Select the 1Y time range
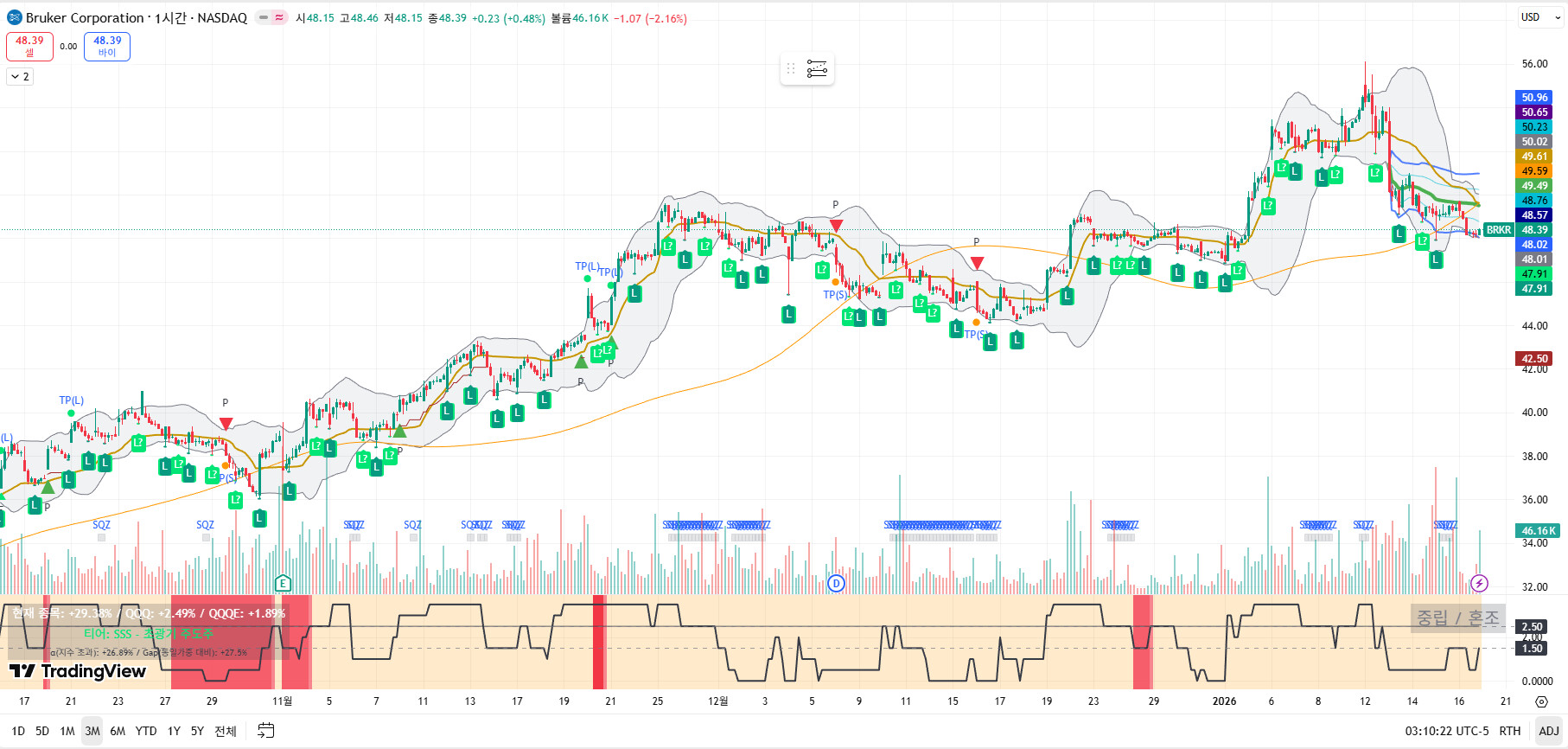Viewport: 1568px width, 749px height. [174, 731]
